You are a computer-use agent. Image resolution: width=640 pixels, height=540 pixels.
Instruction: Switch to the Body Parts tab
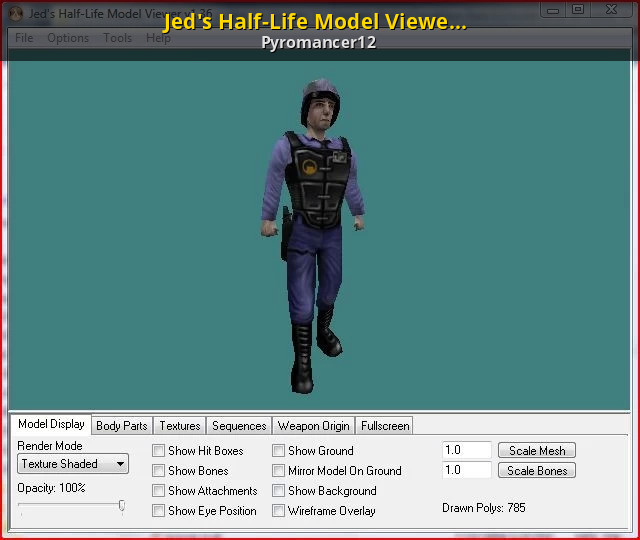click(x=121, y=426)
